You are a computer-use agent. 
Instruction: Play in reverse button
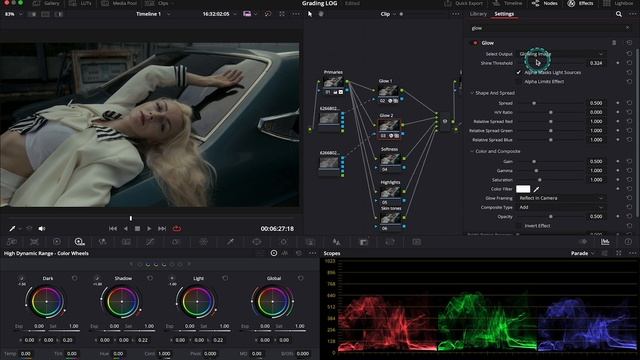[x=126, y=229]
